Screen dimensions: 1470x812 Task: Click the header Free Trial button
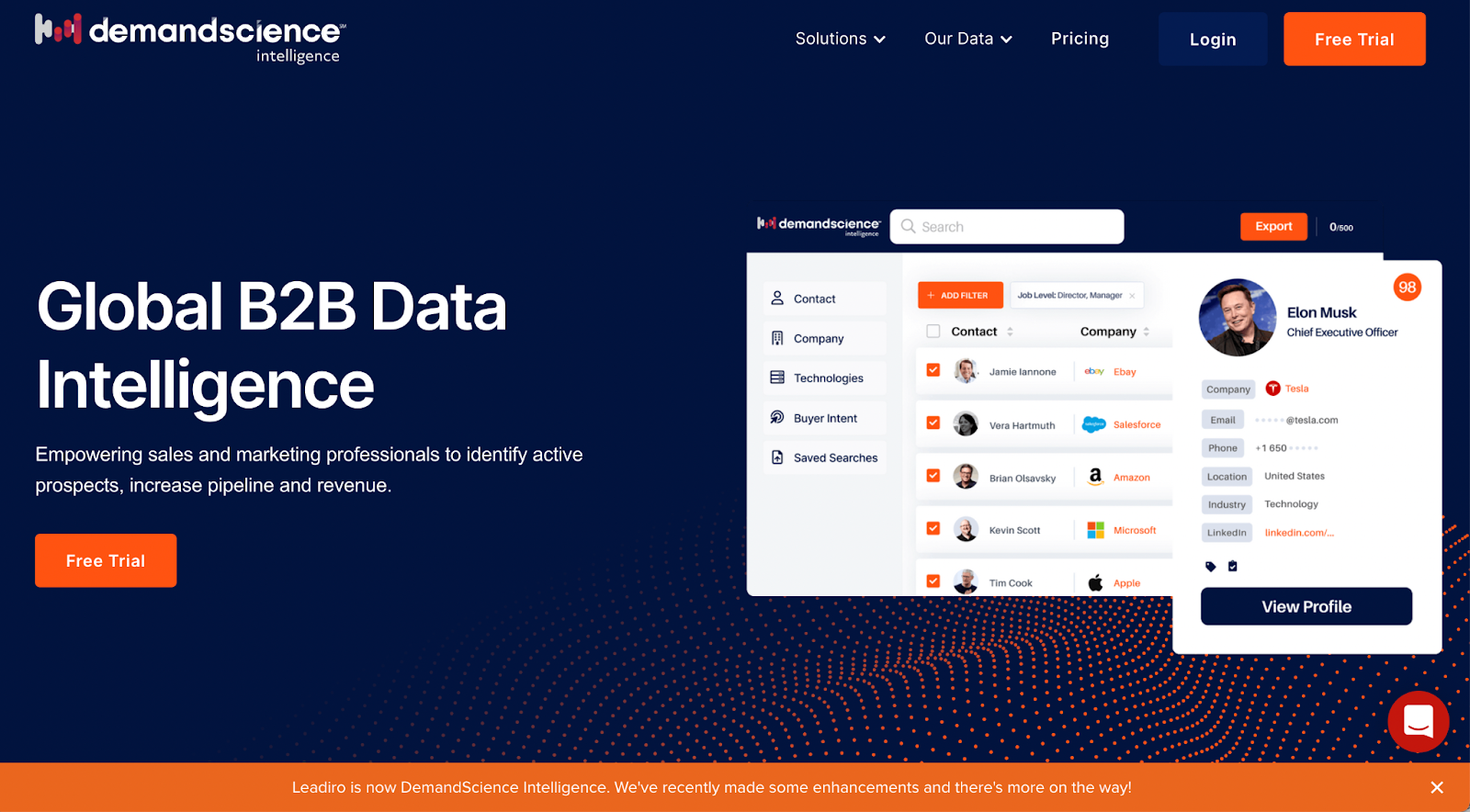1354,39
